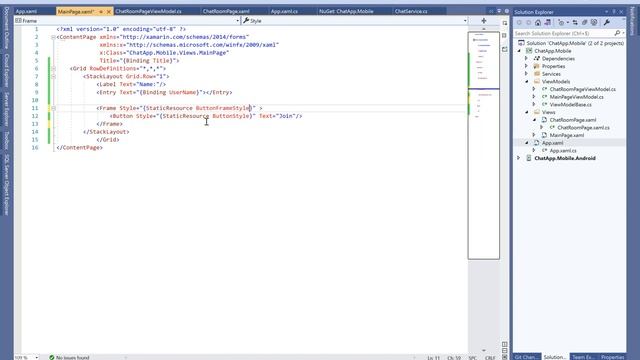Screen dimensions: 640x360
Task: Click Sync with Active Document icon
Action: 575,23
